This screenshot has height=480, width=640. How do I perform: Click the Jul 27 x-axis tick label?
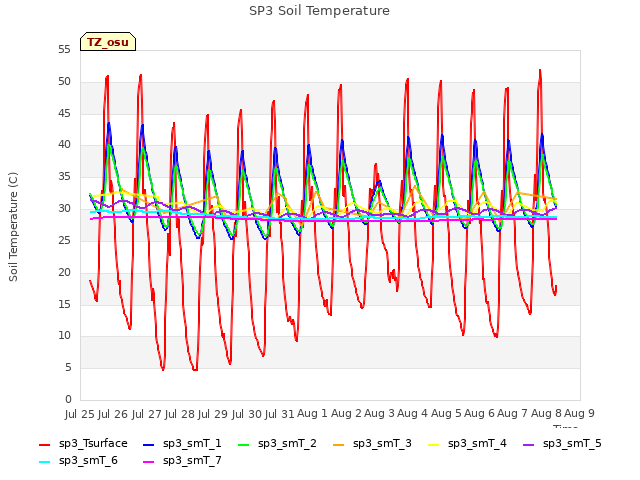click(146, 414)
